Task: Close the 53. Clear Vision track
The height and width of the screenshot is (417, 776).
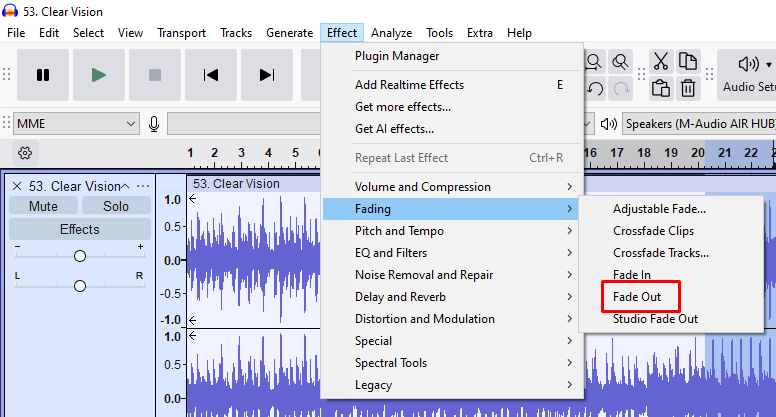Action: pos(17,186)
